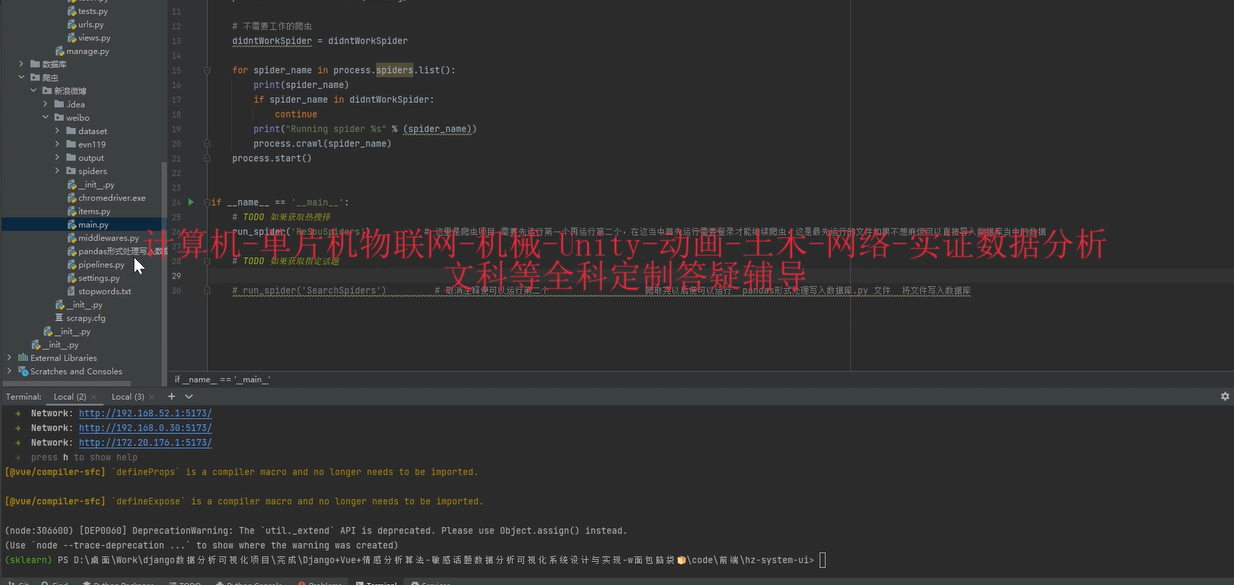The width and height of the screenshot is (1234, 585).
Task: Click the Scratches and Consoles icon
Action: pos(23,371)
